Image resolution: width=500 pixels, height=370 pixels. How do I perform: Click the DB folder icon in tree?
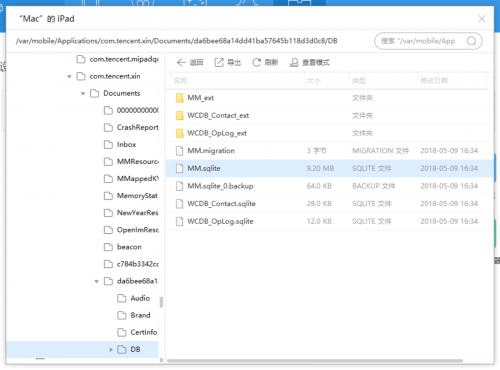(122, 349)
